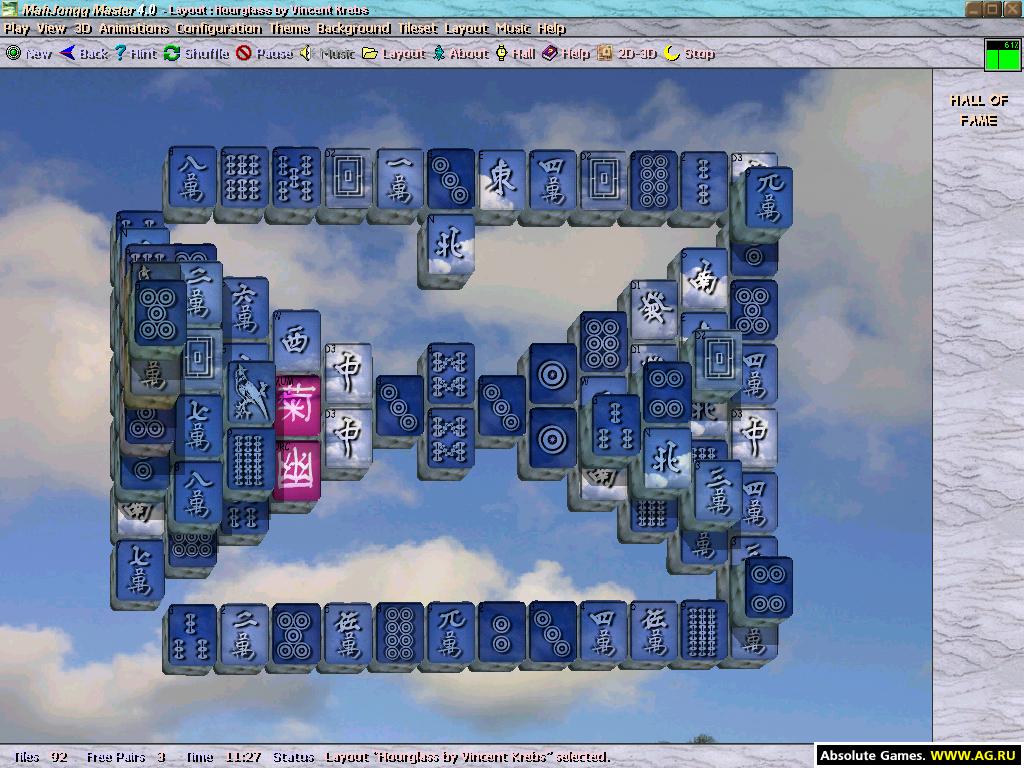Pause the game
The width and height of the screenshot is (1024, 768).
(264, 54)
